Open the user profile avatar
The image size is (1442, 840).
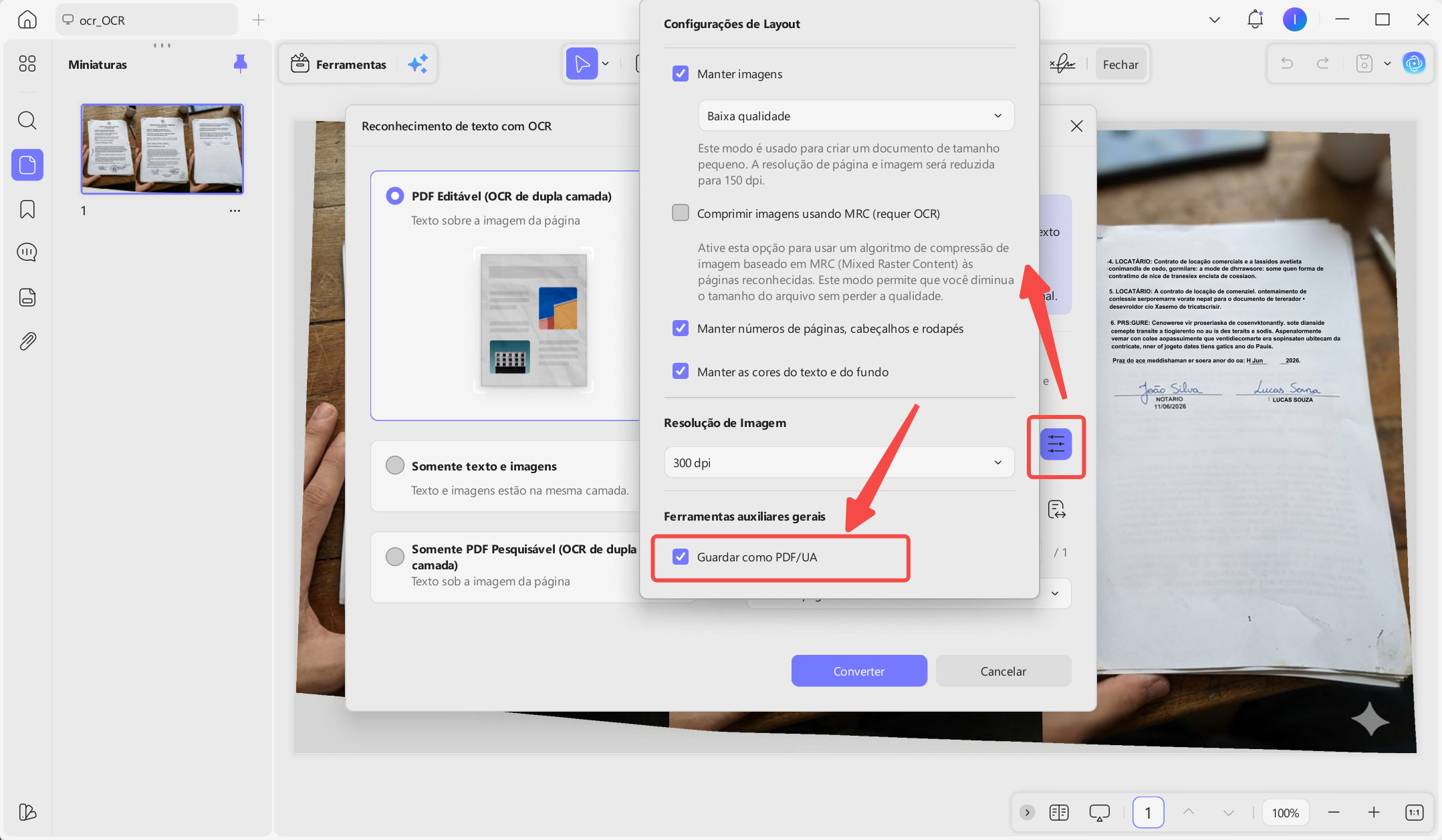tap(1295, 19)
